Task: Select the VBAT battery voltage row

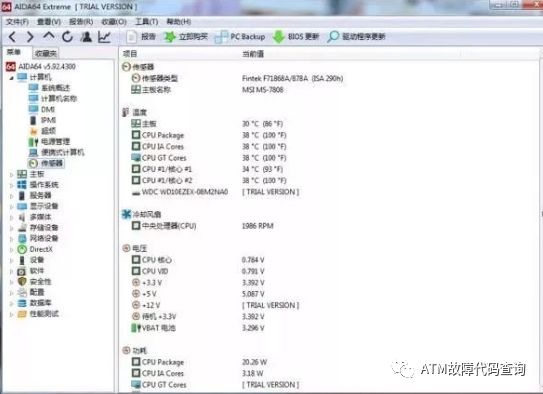Action: coord(198,328)
